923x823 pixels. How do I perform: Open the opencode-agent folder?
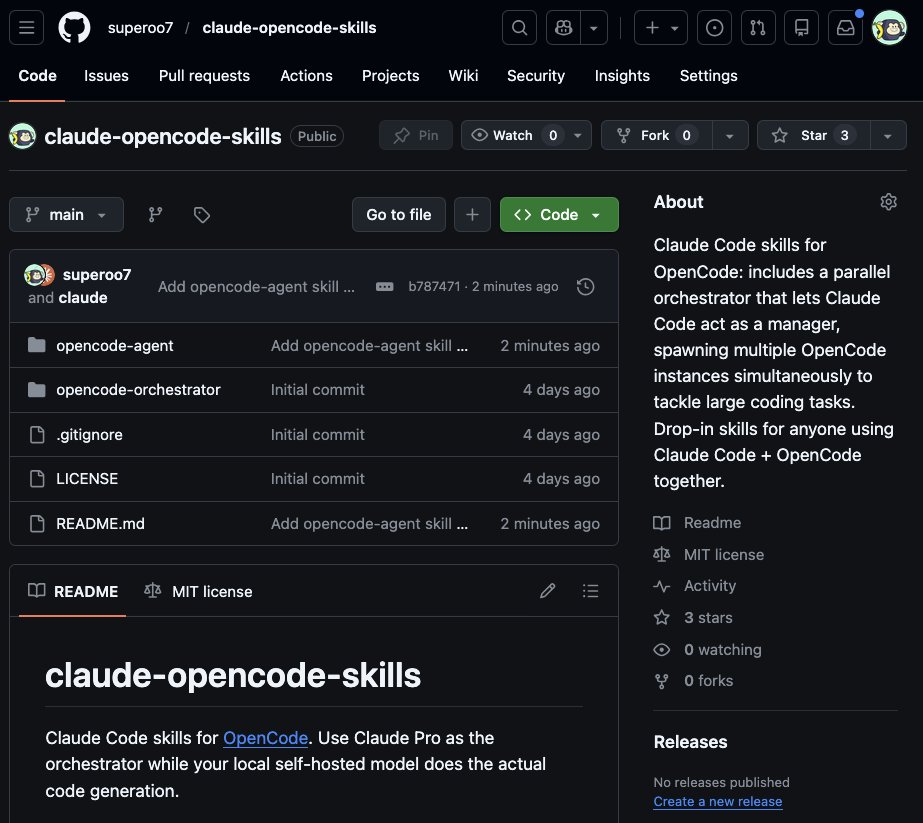pyautogui.click(x=114, y=346)
